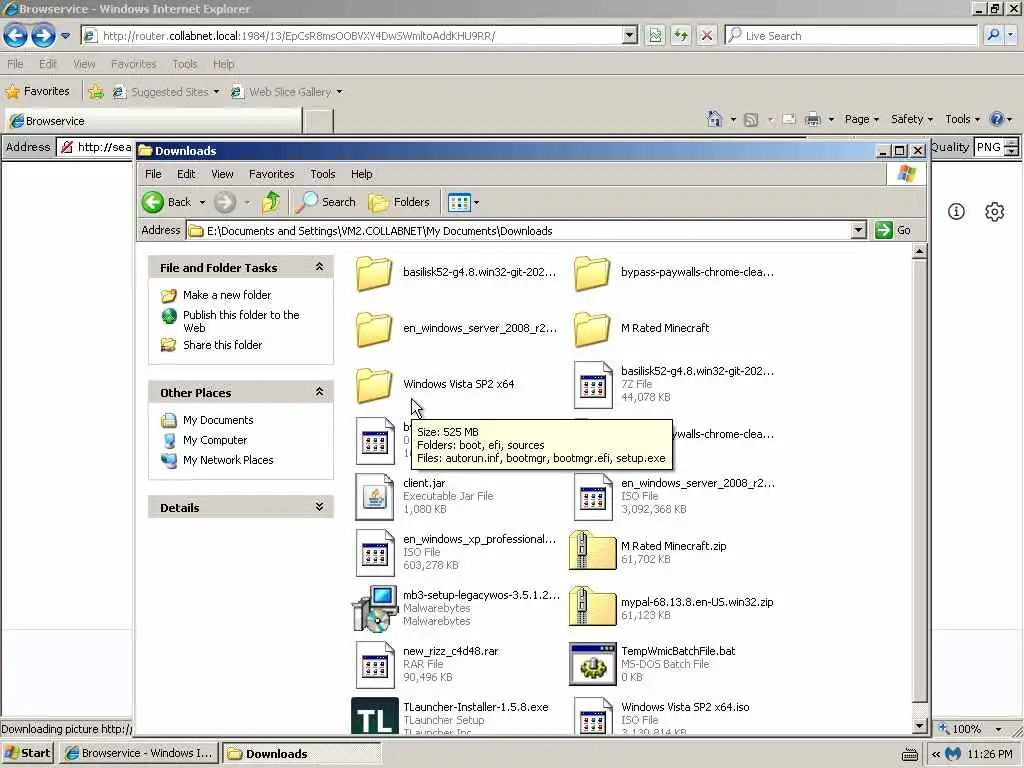Open the Safety dropdown in IE
Viewport: 1024px width, 768px height.
912,119
